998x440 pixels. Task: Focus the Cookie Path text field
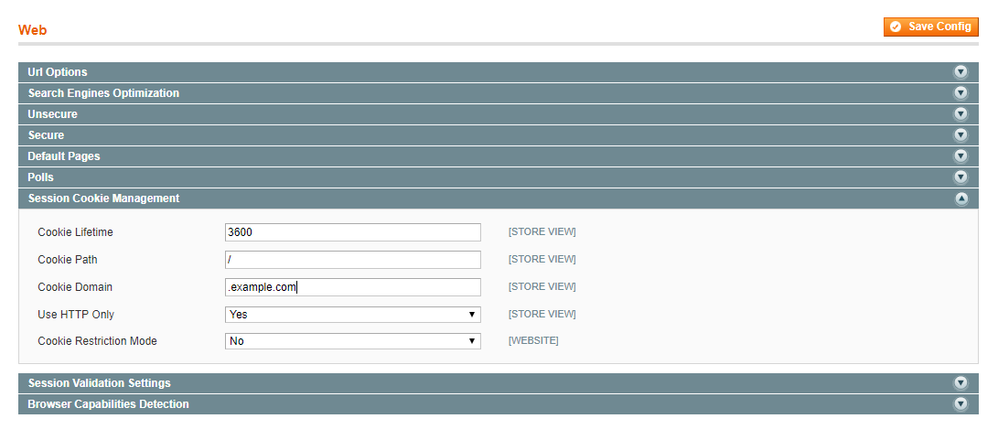(x=353, y=260)
